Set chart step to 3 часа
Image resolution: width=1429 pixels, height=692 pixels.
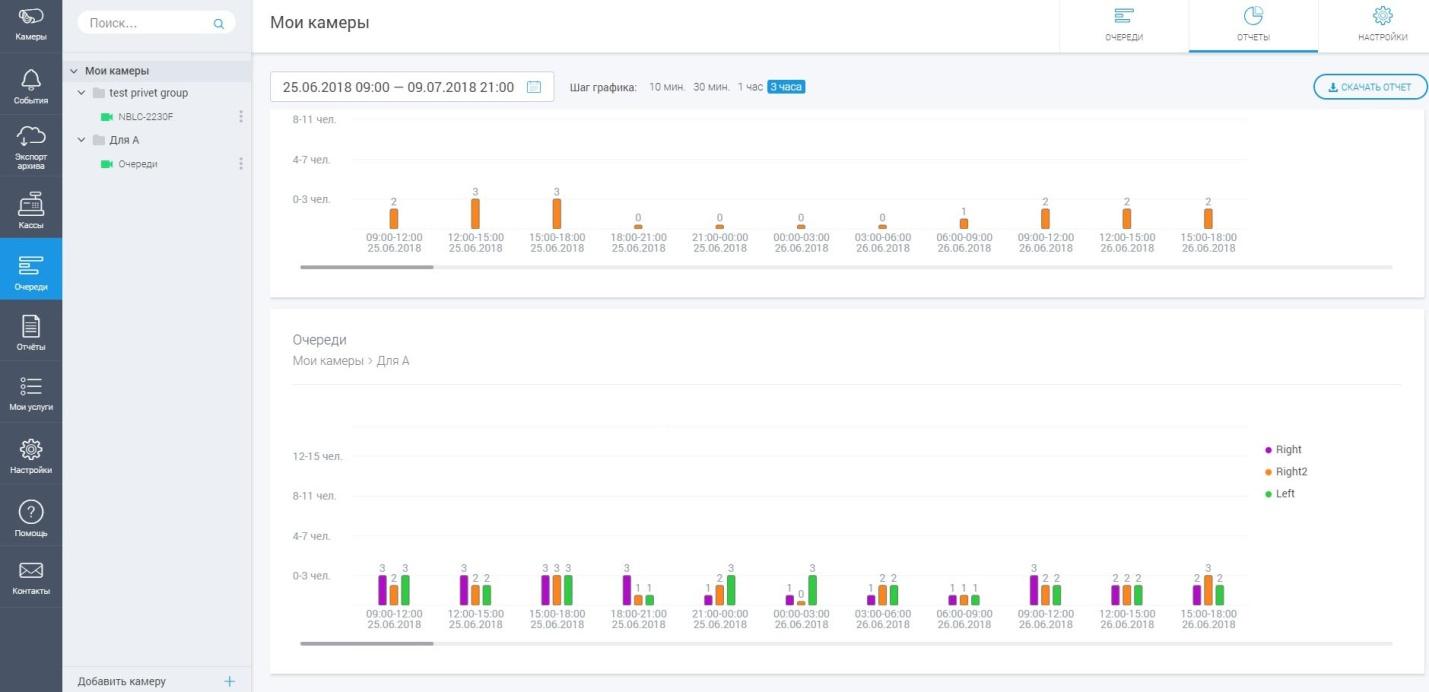[x=786, y=87]
